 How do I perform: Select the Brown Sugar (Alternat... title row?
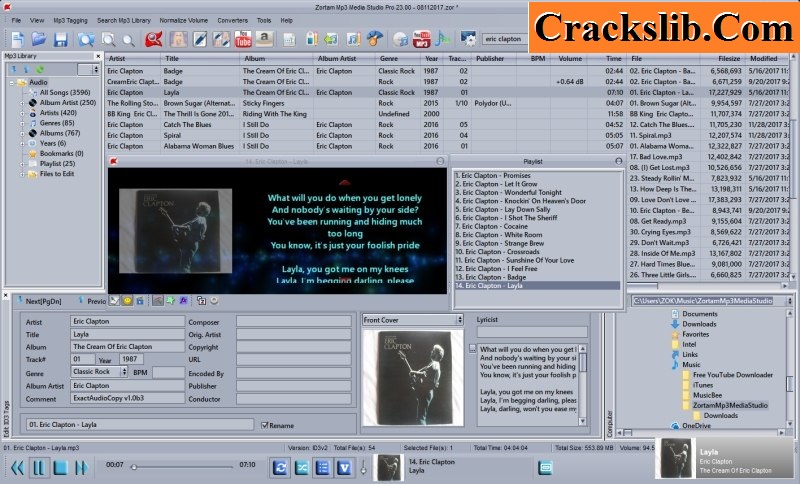click(x=201, y=103)
